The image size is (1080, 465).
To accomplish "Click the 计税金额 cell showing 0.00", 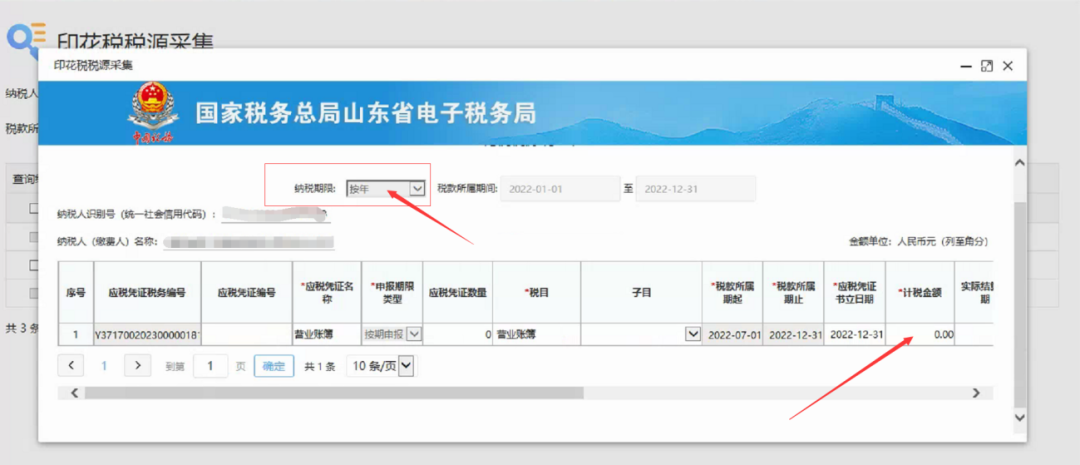I will tap(920, 334).
